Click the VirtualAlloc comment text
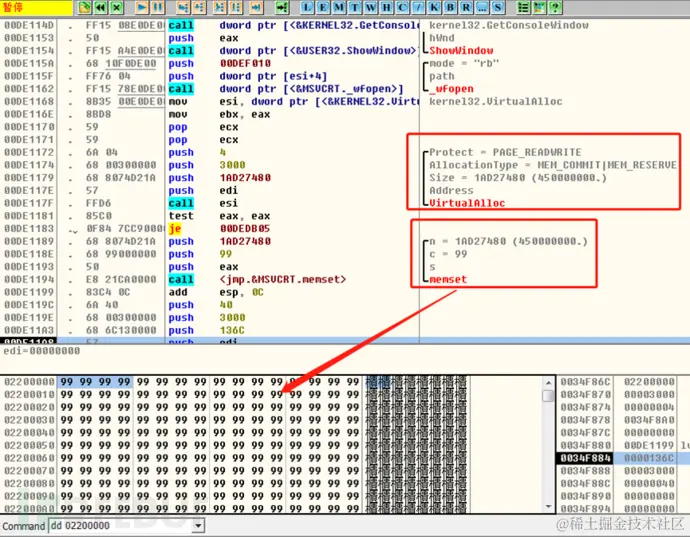This screenshot has width=690, height=537. [467, 203]
